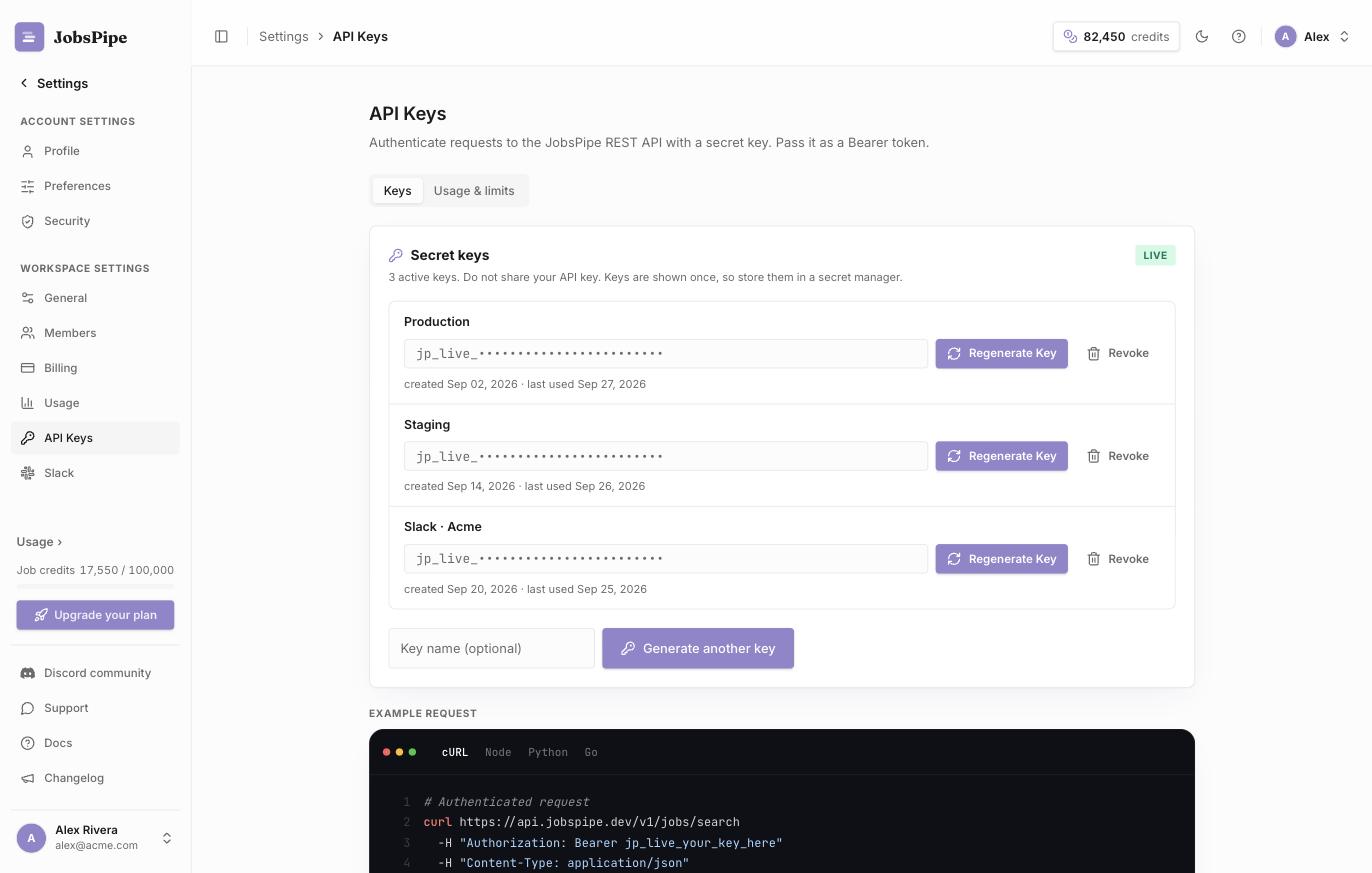Open Docs link
The height and width of the screenshot is (873, 1372).
pyautogui.click(x=95, y=743)
